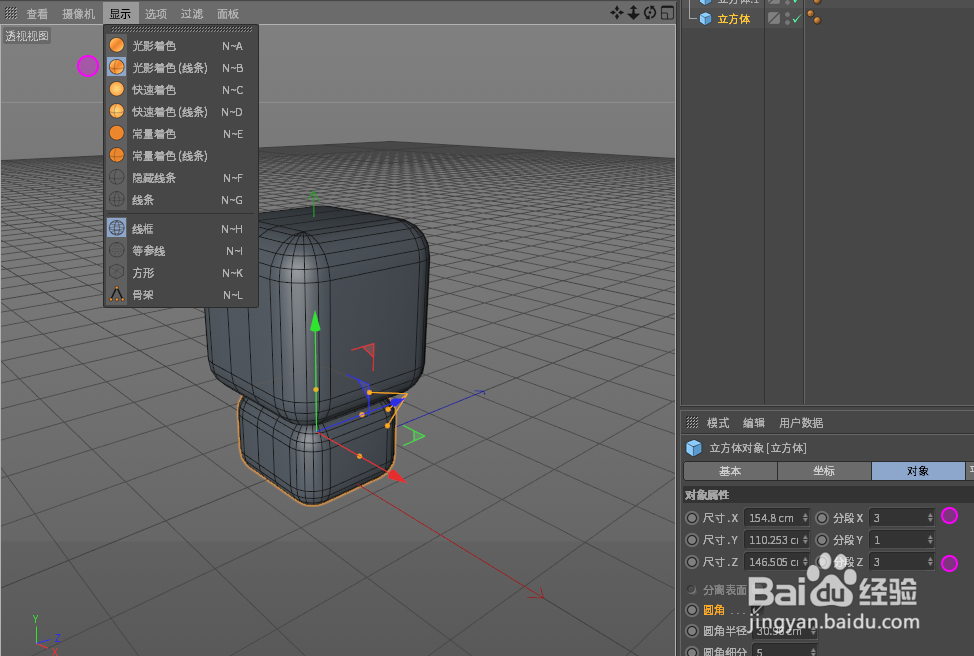Viewport: 974px width, 656px height.
Task: Toggle keyframe circle next to 圆角半径
Action: click(692, 631)
